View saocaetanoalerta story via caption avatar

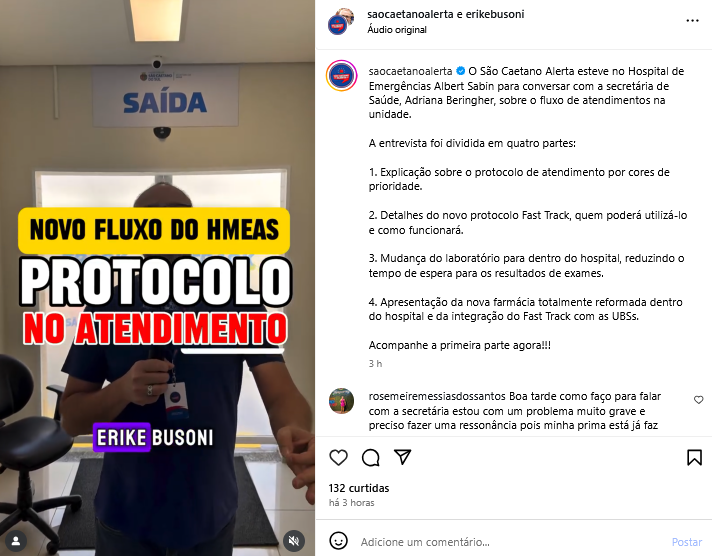point(341,75)
